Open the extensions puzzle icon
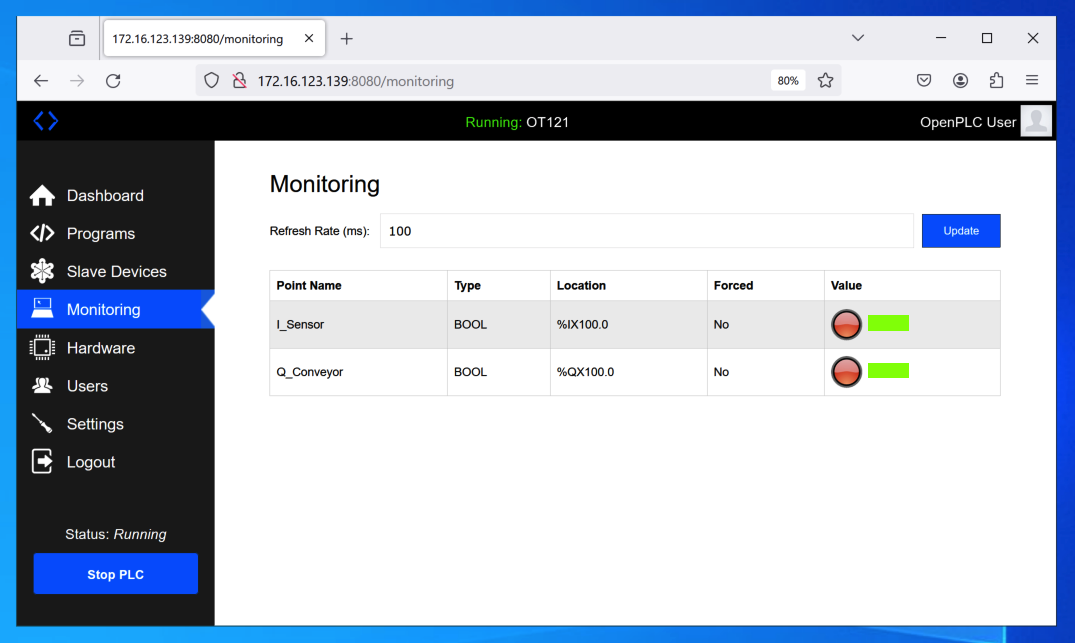The image size is (1075, 643). click(996, 80)
